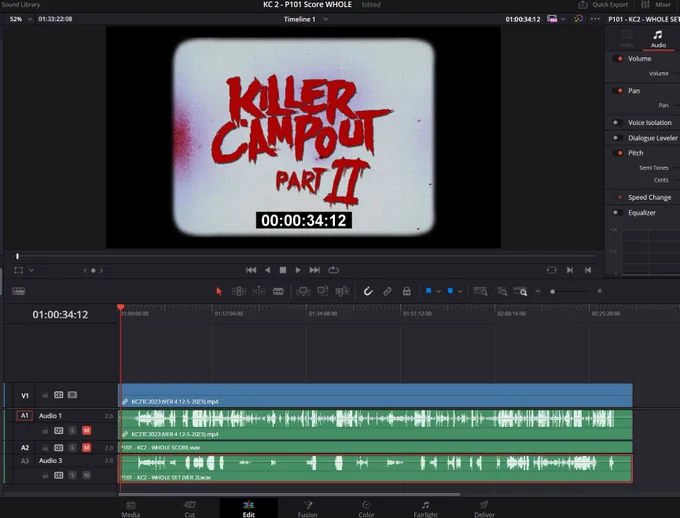Image resolution: width=680 pixels, height=518 pixels.
Task: Toggle the Snapping magnet icon
Action: pyautogui.click(x=368, y=292)
